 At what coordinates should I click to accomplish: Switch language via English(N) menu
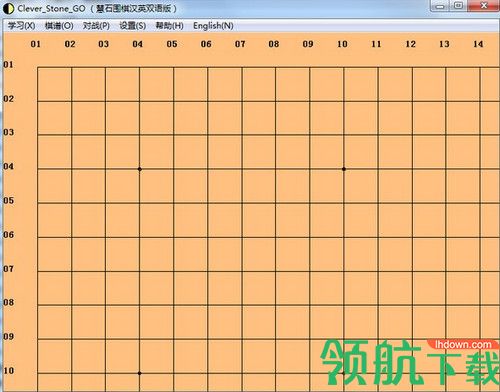coord(213,26)
